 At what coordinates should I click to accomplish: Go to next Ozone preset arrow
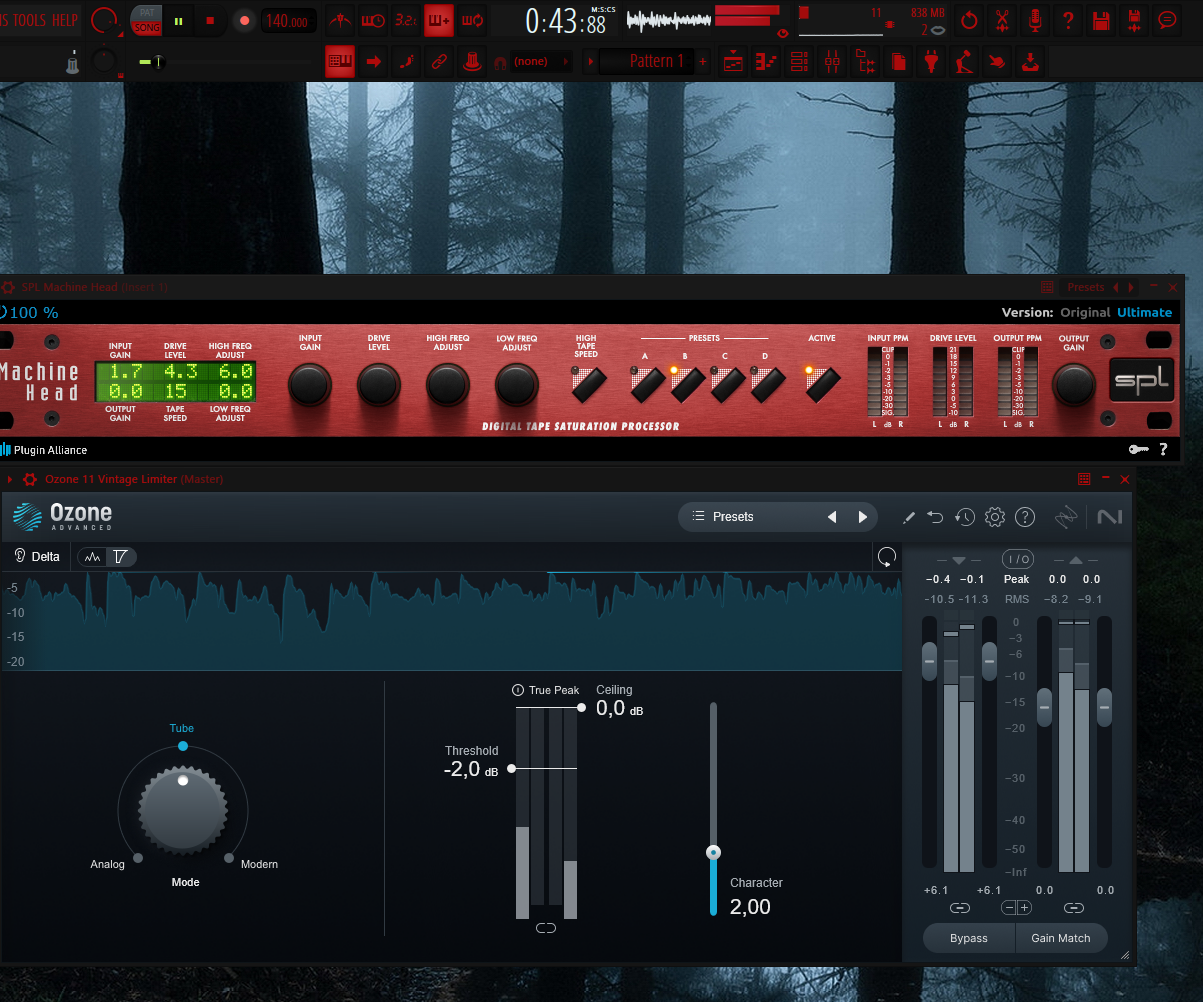tap(862, 517)
